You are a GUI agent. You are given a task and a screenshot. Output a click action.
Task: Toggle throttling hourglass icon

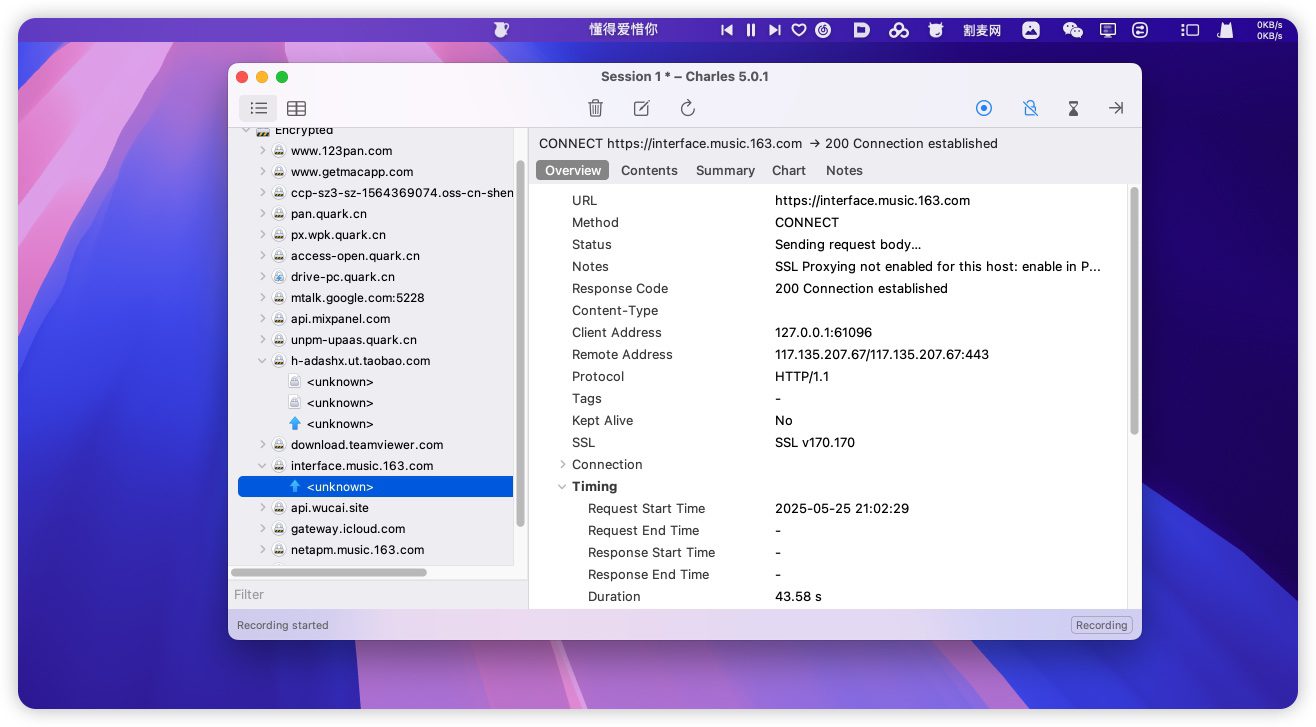pos(1073,108)
